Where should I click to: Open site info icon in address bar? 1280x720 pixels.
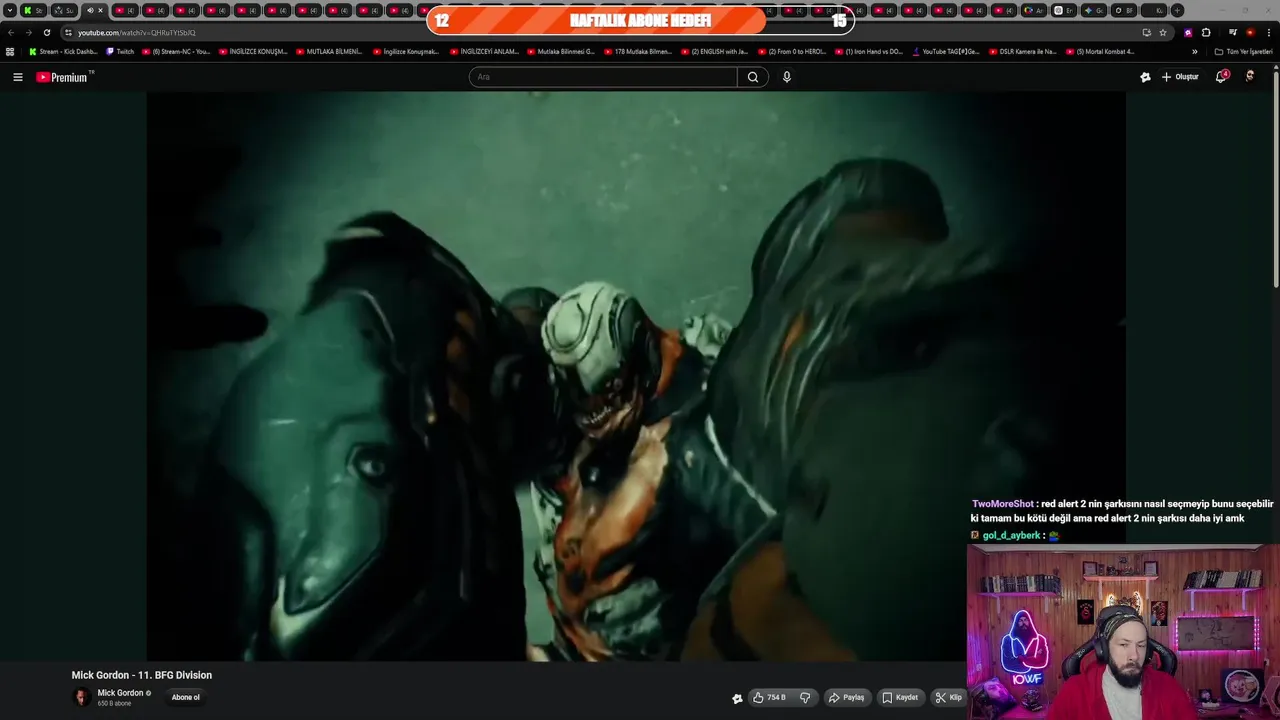68,33
